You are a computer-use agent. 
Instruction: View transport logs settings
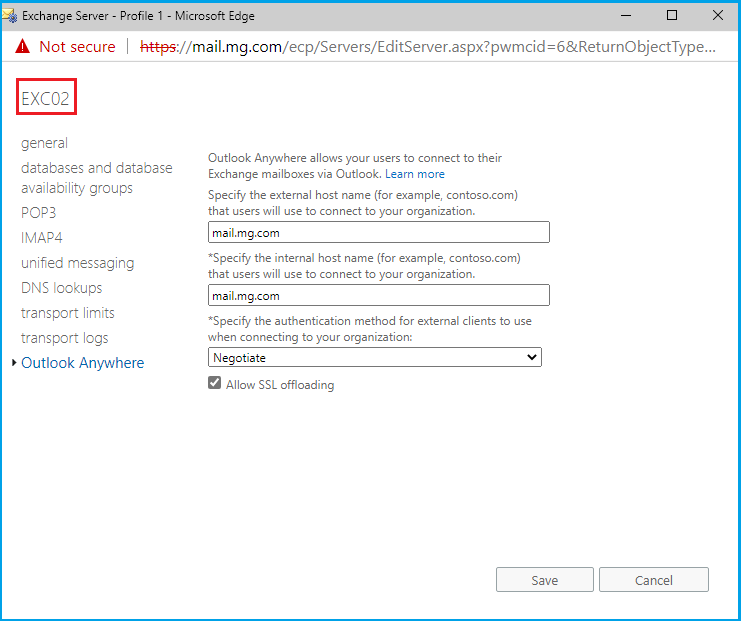pos(64,338)
